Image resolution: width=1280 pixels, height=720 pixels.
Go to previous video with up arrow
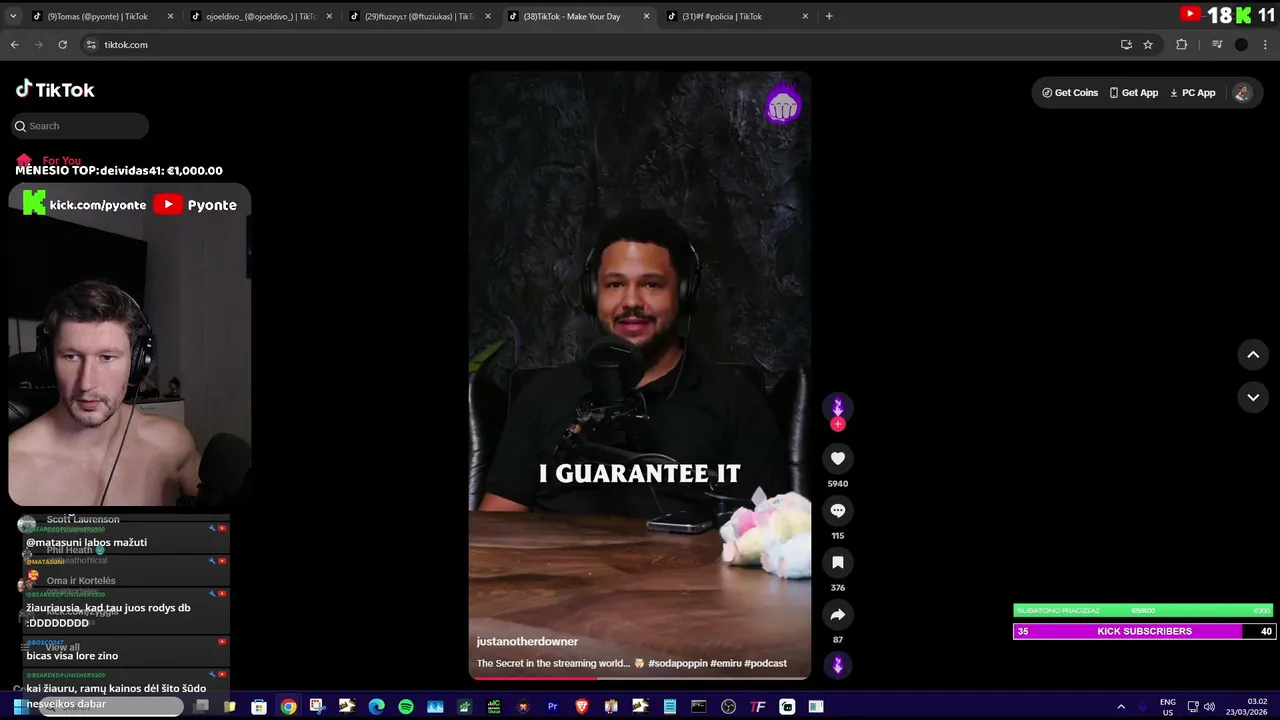1253,354
